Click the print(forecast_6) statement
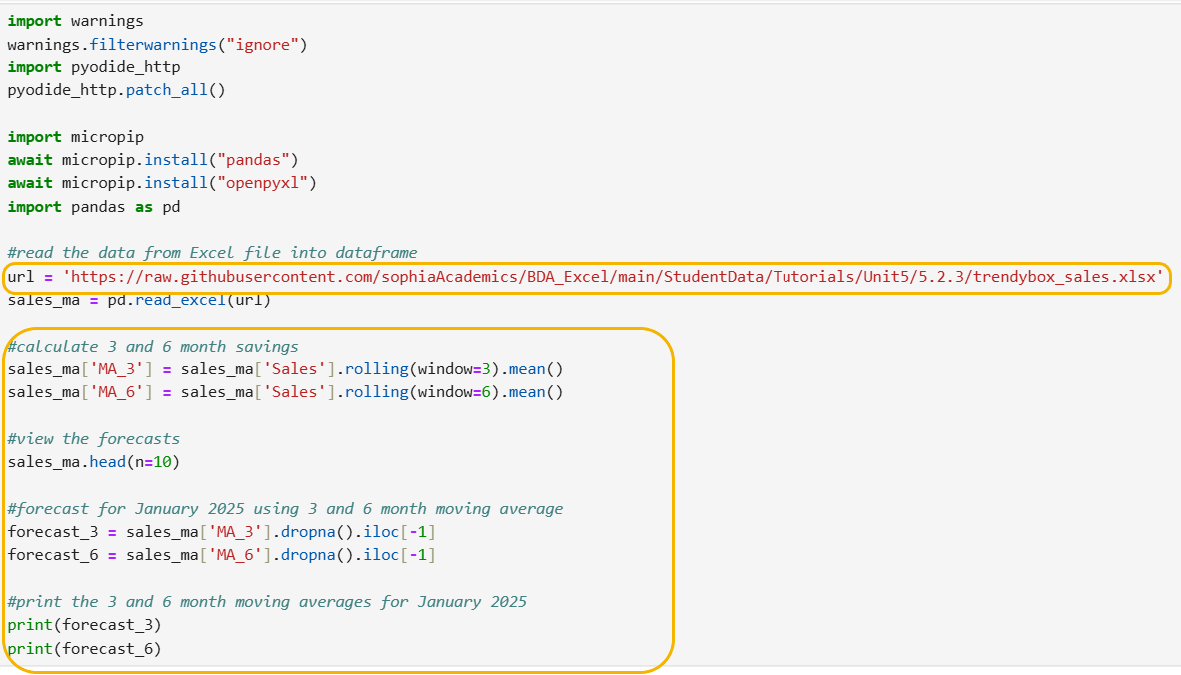 84,649
